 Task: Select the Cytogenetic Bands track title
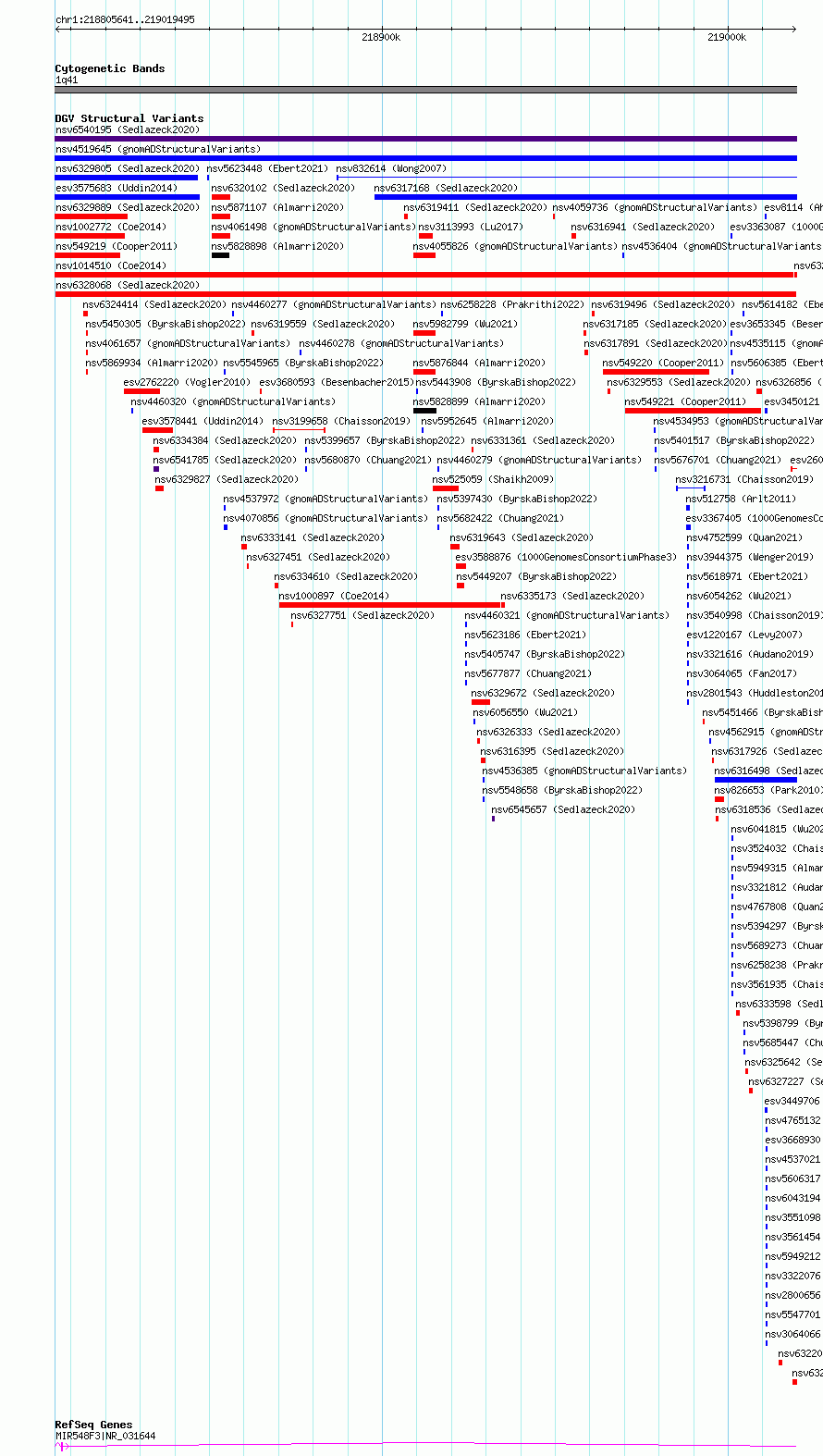pos(110,68)
